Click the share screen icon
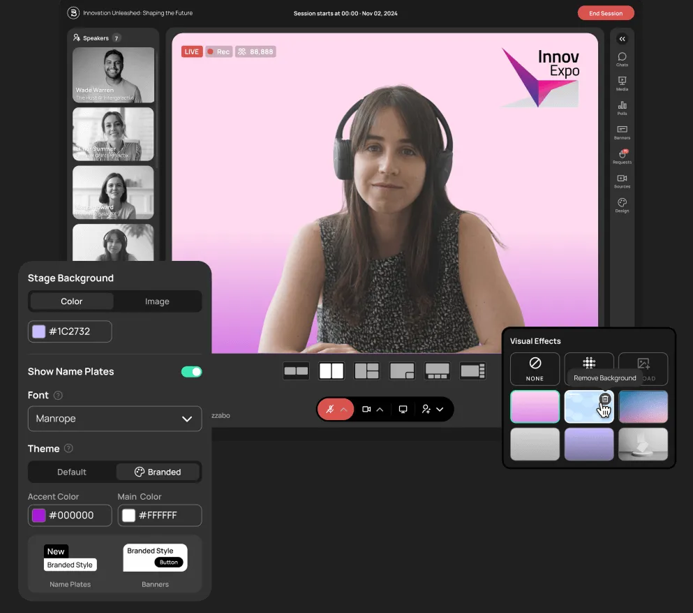Screen dimensions: 693x613 [403, 409]
